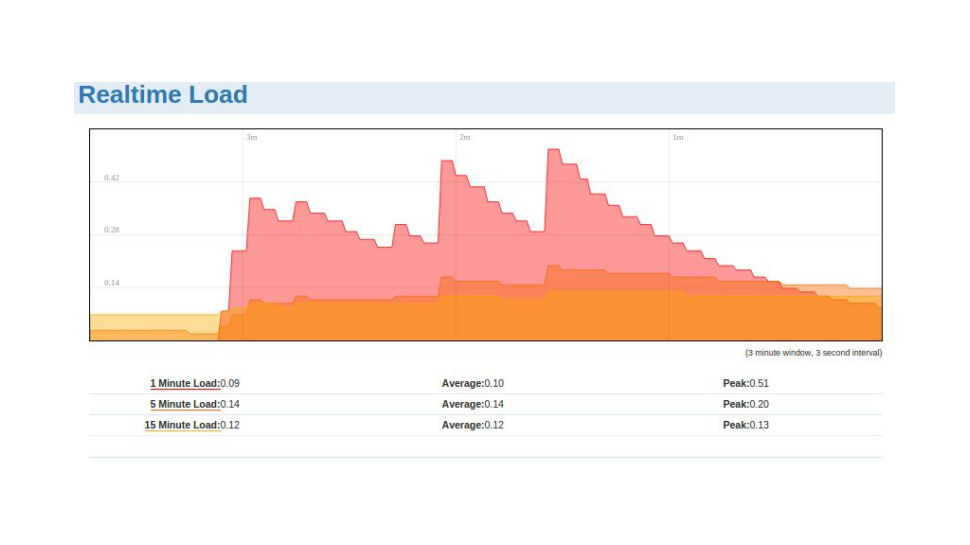This screenshot has width=970, height=545.
Task: Click the 2m time marker on graph
Action: [x=465, y=137]
